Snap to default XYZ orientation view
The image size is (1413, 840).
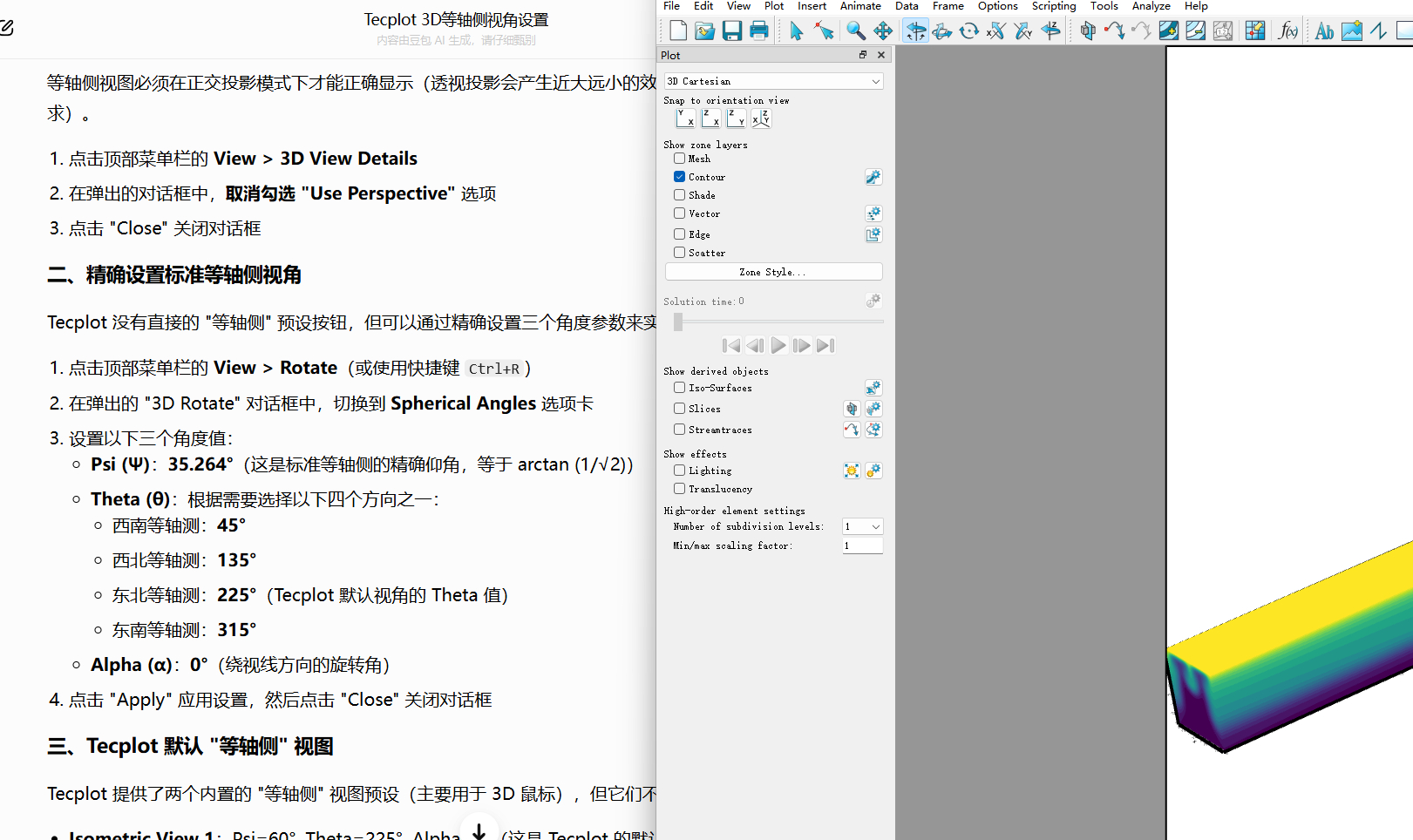761,119
